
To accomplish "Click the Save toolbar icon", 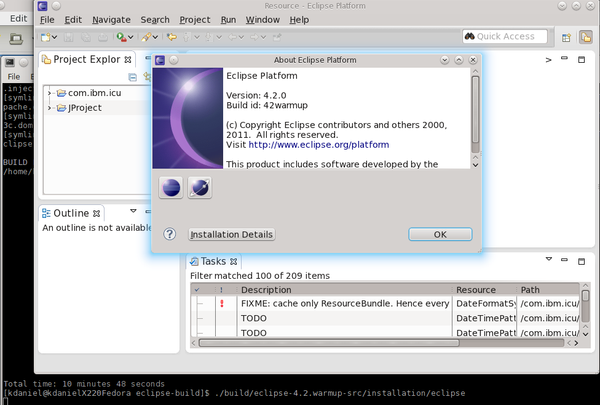I will coord(69,37).
